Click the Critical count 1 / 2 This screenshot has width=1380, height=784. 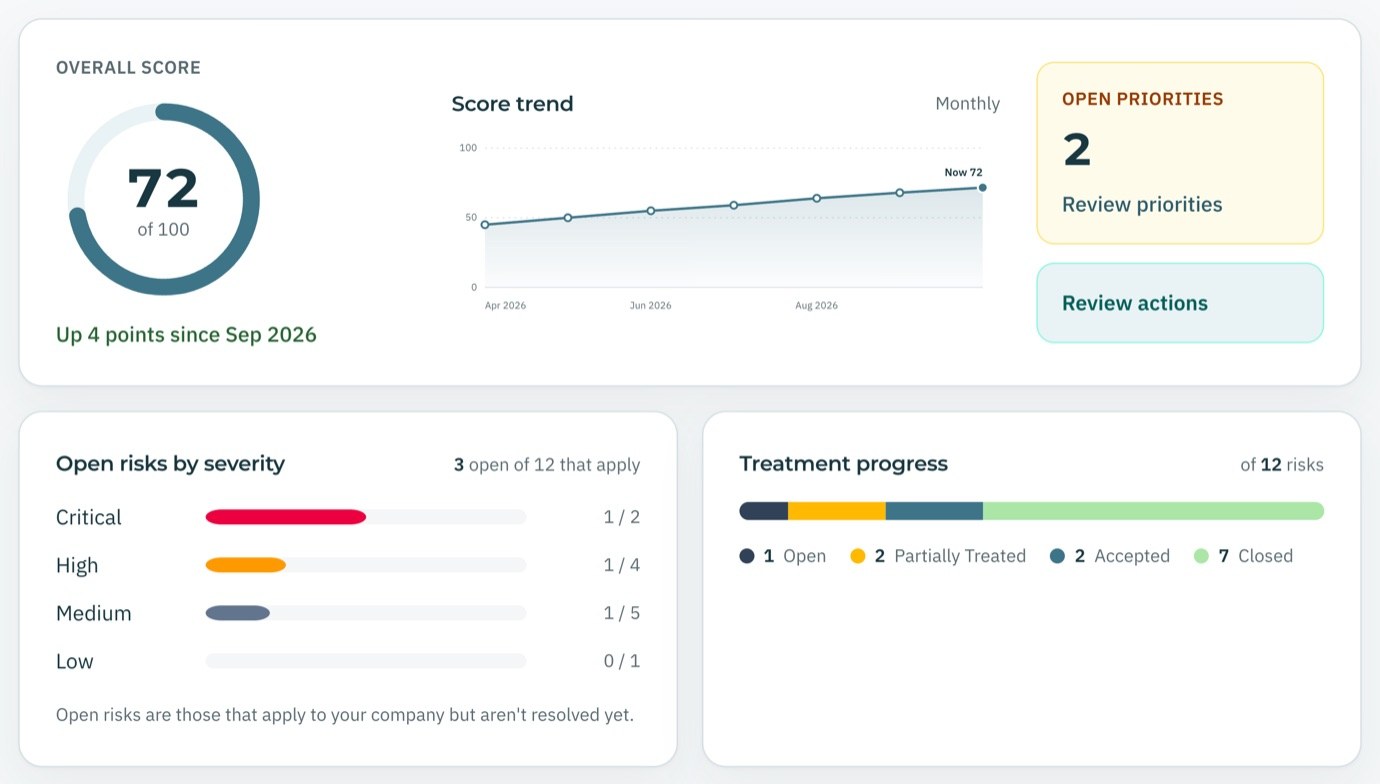[622, 517]
